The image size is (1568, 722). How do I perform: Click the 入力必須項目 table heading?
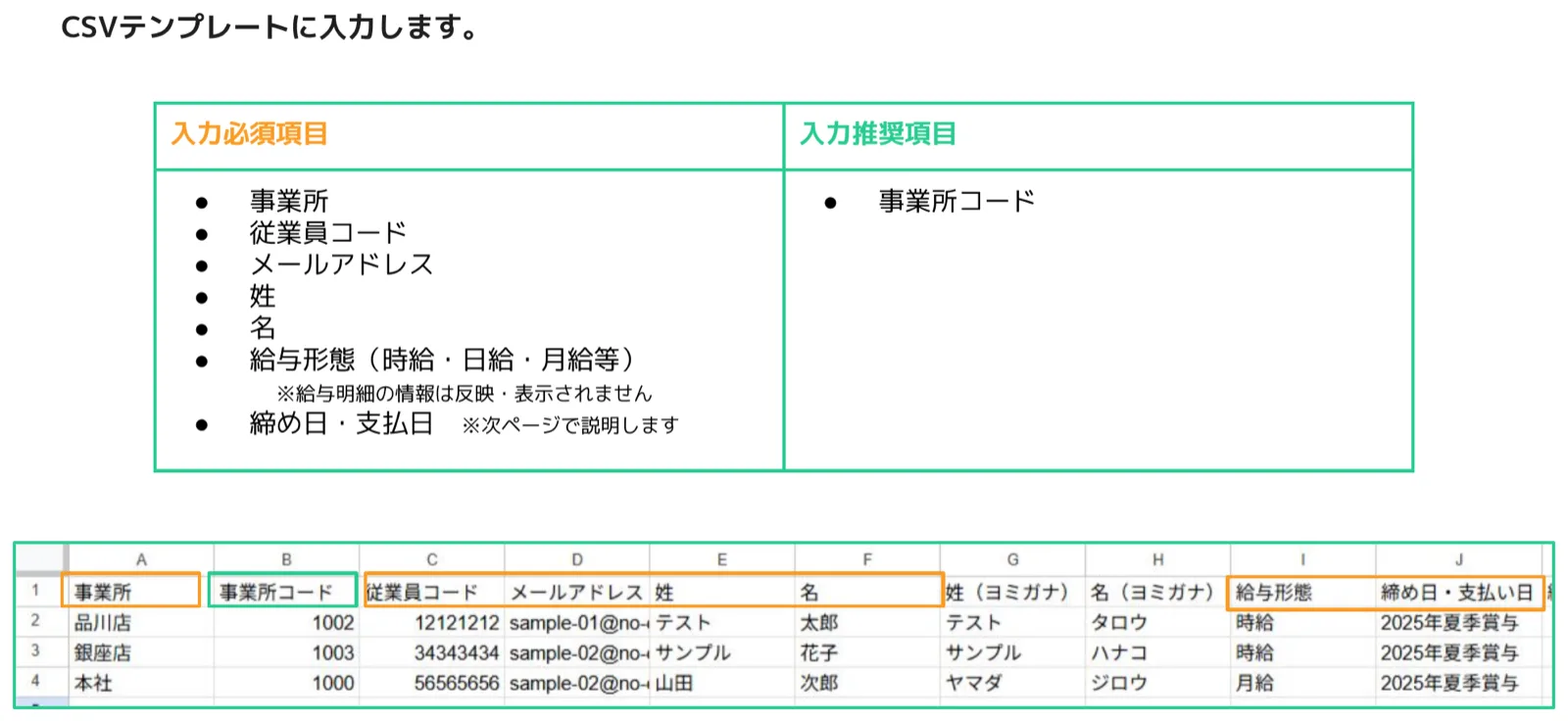(249, 133)
